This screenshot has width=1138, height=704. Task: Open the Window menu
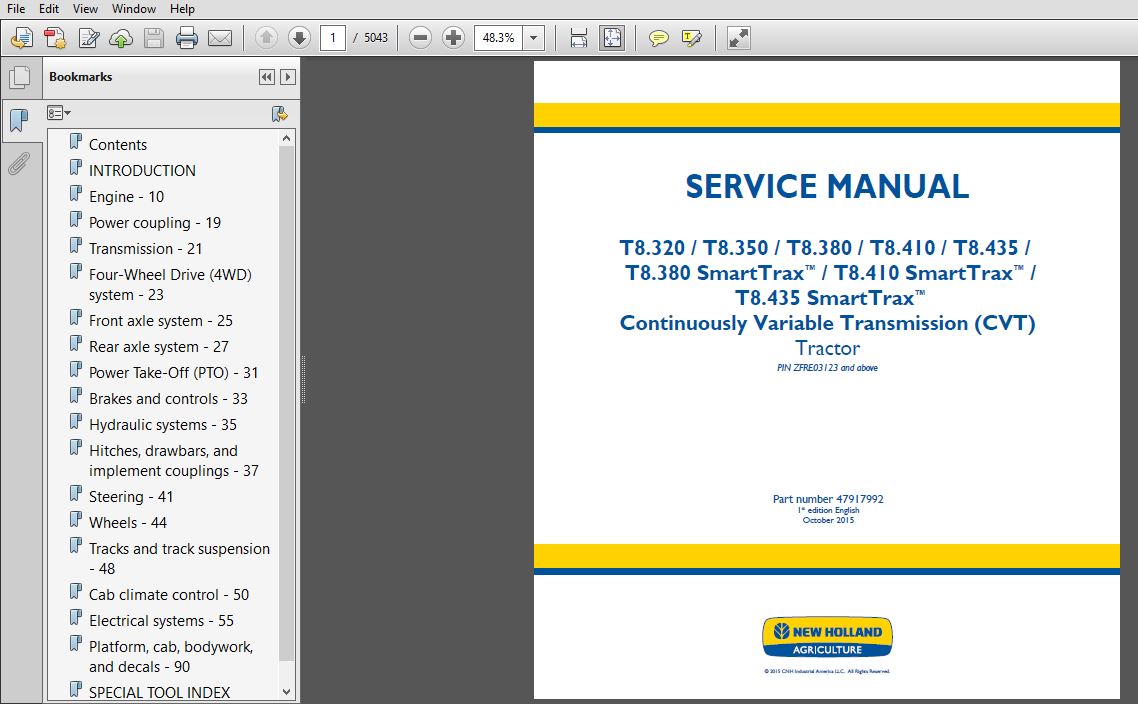tap(134, 9)
